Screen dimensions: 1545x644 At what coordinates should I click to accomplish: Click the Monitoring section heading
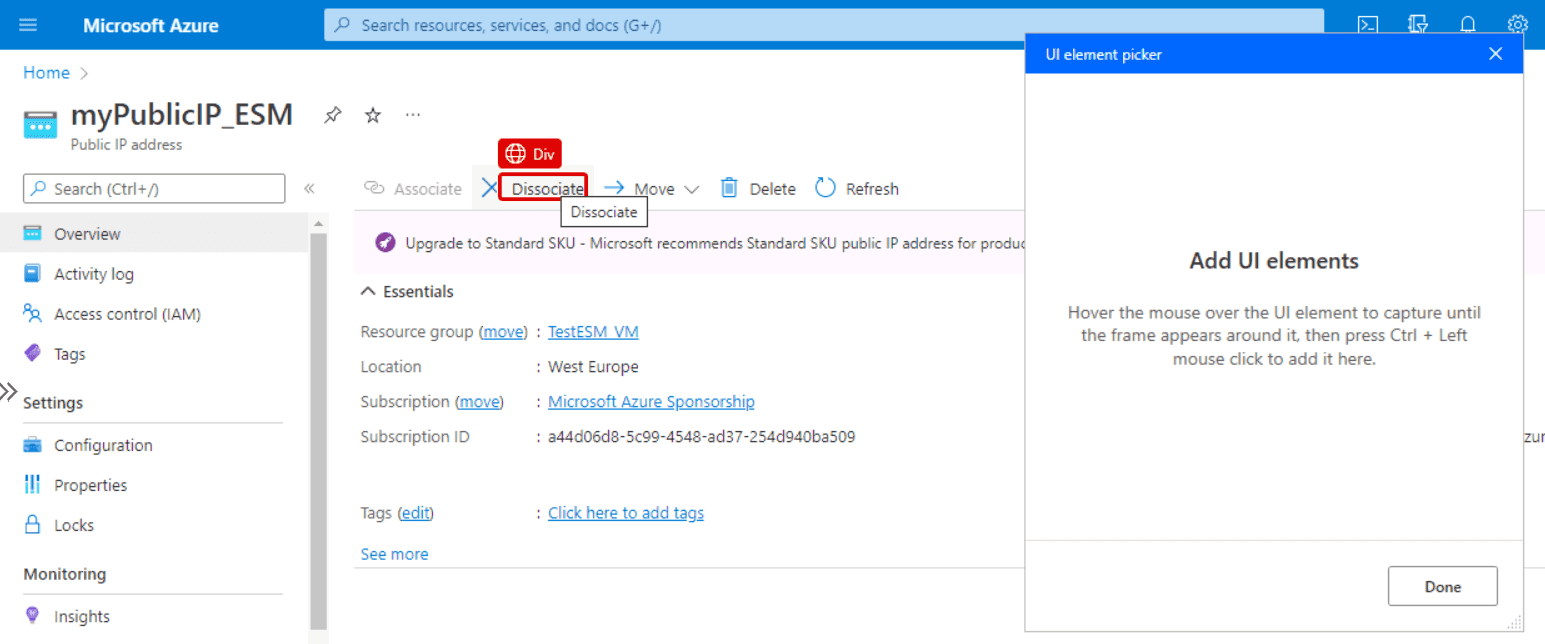click(64, 574)
